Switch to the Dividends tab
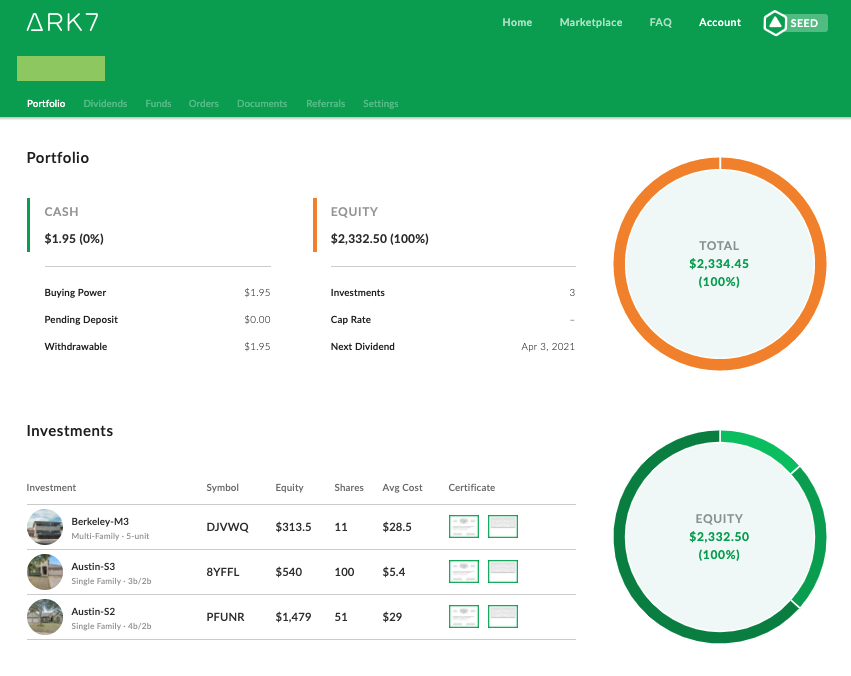The height and width of the screenshot is (676, 851). (105, 104)
